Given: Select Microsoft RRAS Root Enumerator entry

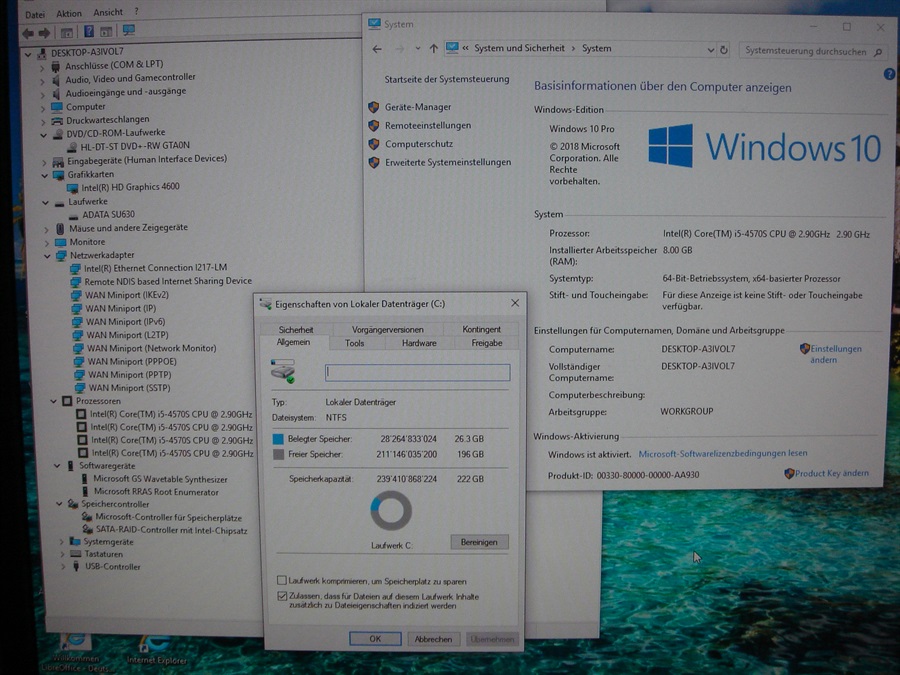Looking at the screenshot, I should [x=156, y=492].
